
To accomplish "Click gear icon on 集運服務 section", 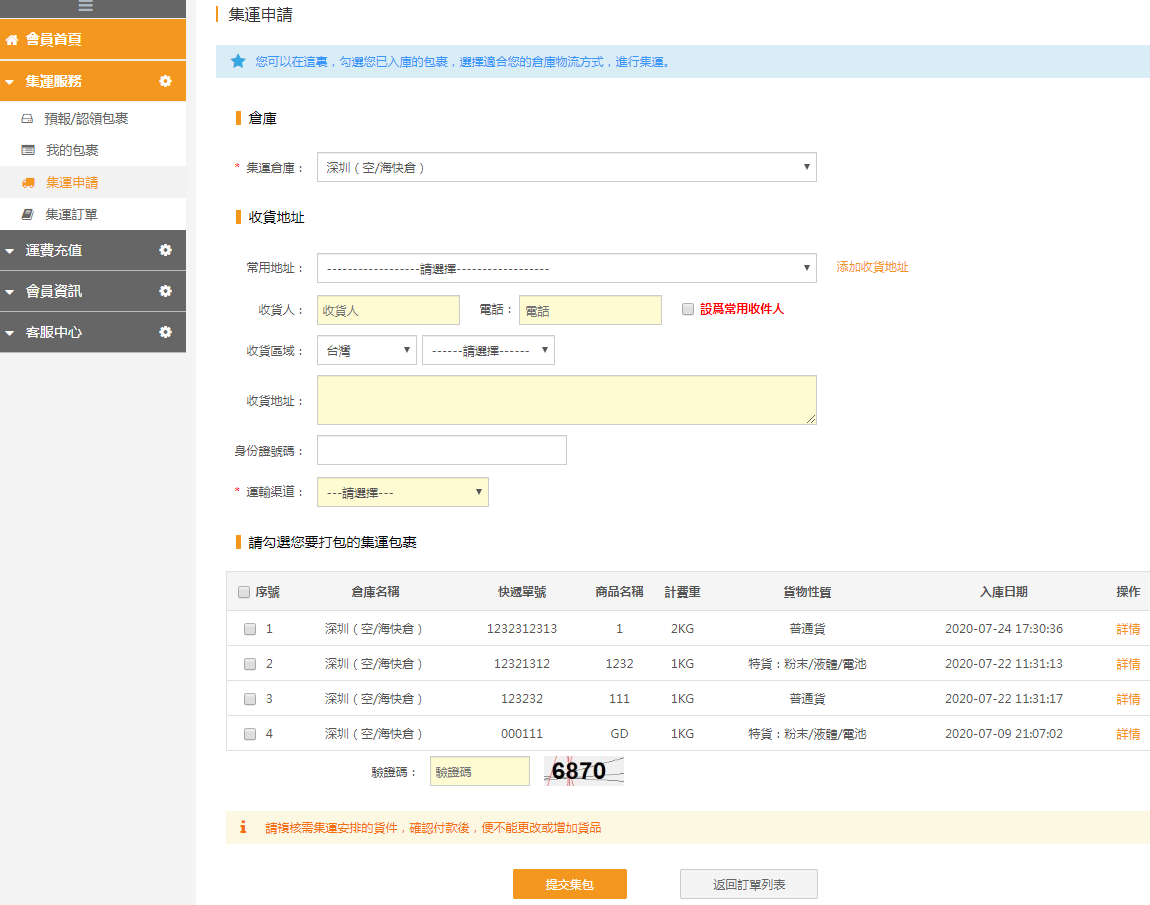I will pos(166,81).
